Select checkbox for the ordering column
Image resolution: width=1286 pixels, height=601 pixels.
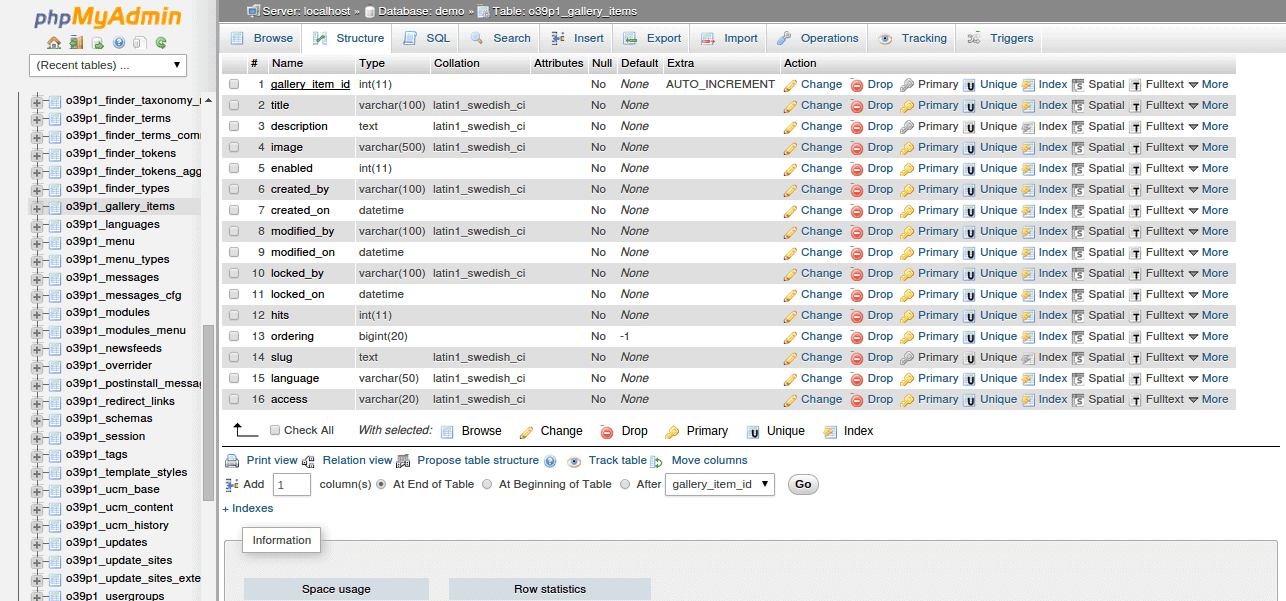tap(234, 336)
